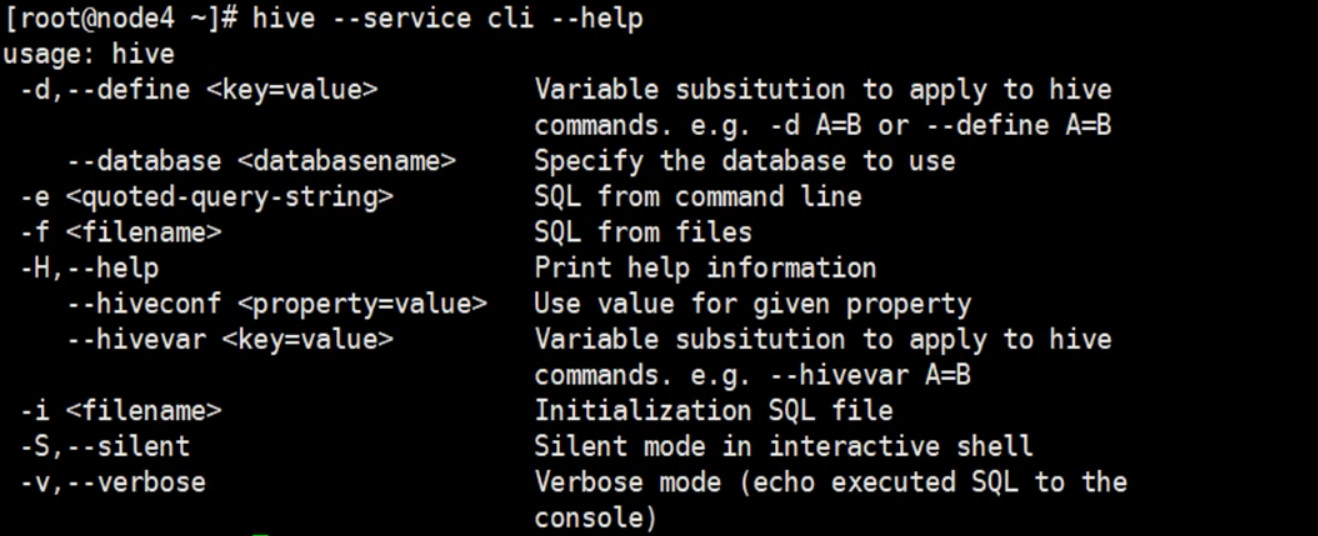
Task: Click the -f <filename> option
Action: click(x=120, y=233)
